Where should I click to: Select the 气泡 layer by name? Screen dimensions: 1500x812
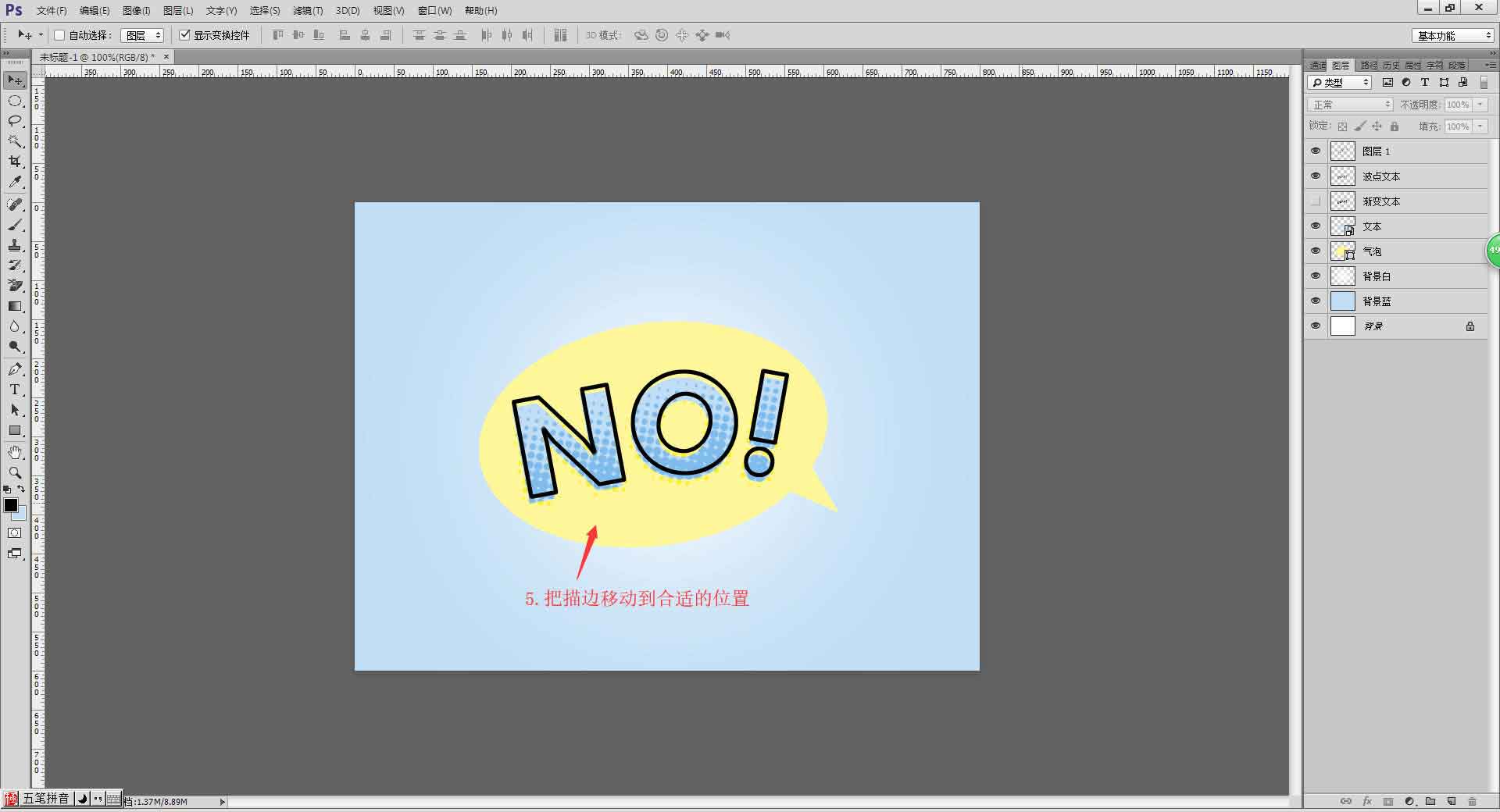pyautogui.click(x=1373, y=251)
